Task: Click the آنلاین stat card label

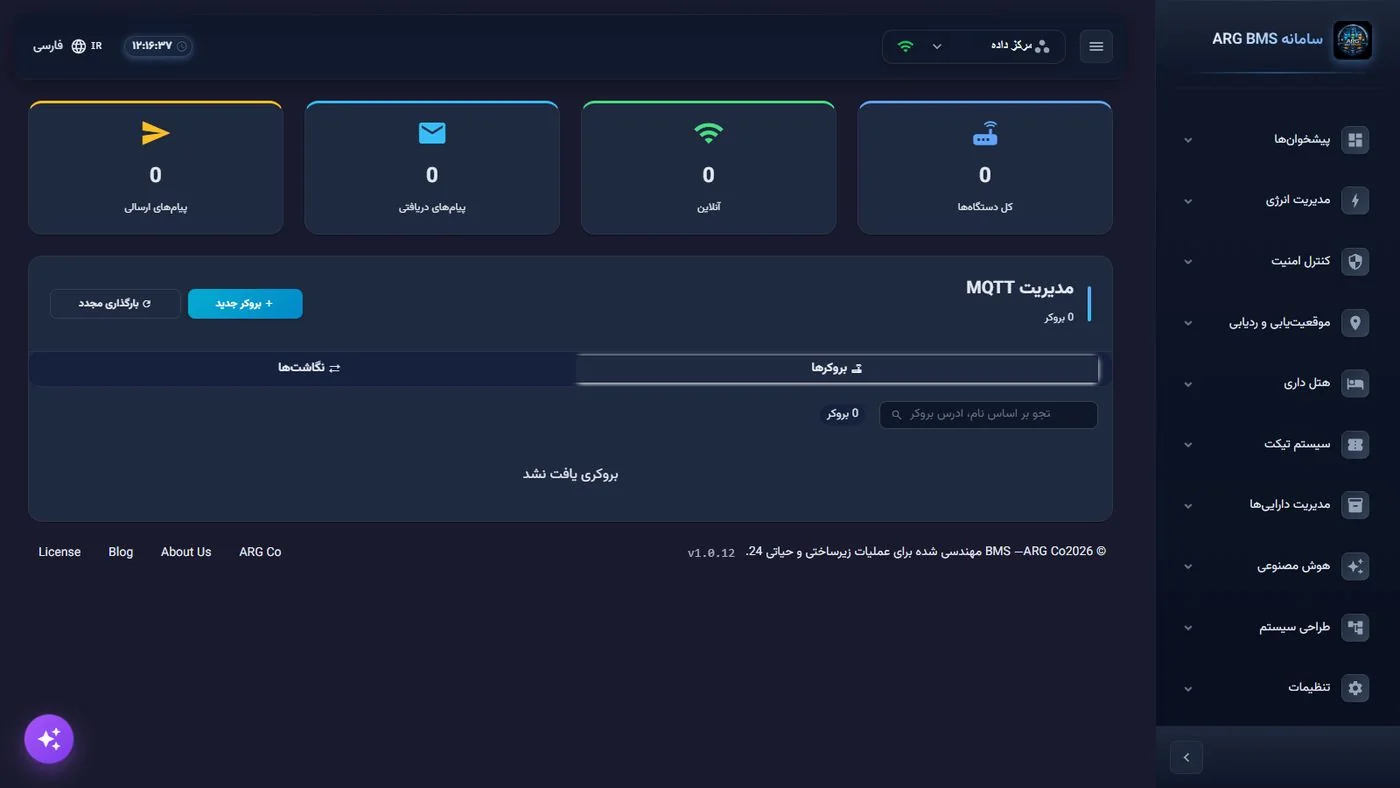Action: click(x=708, y=207)
